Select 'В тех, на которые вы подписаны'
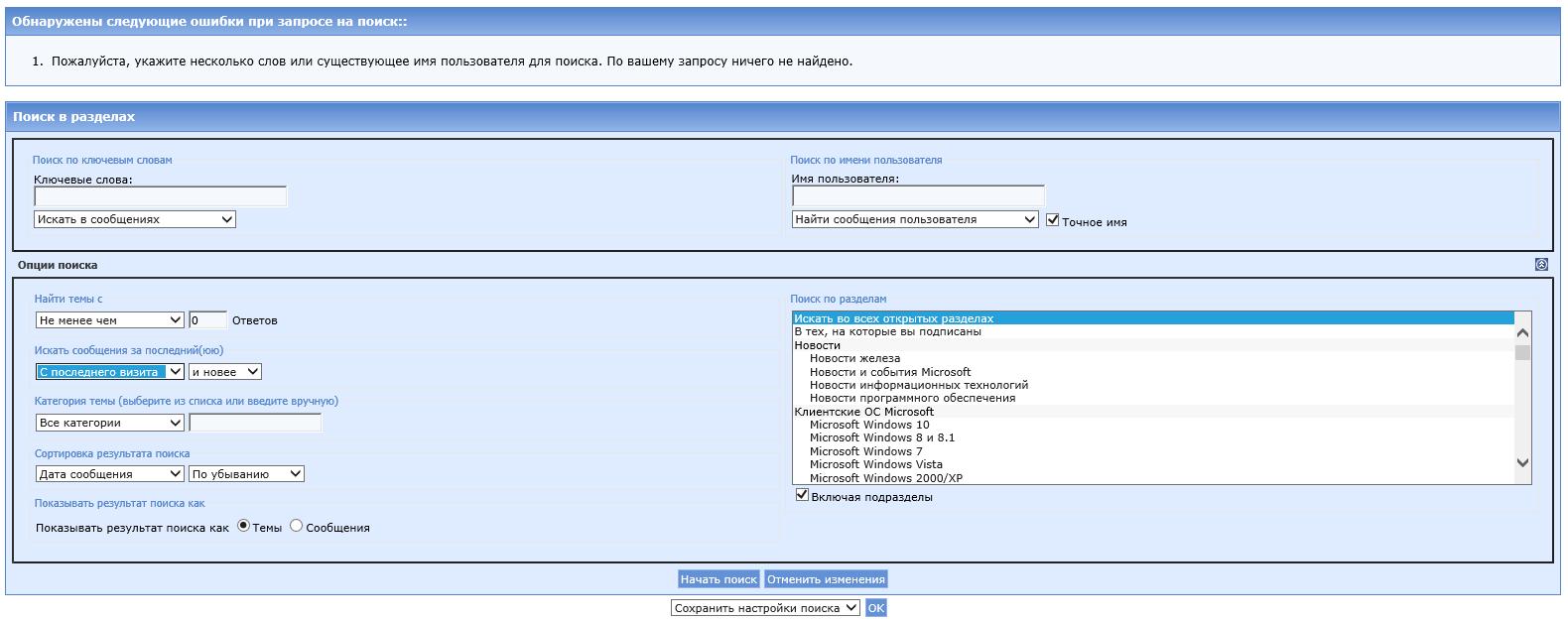 (1153, 331)
